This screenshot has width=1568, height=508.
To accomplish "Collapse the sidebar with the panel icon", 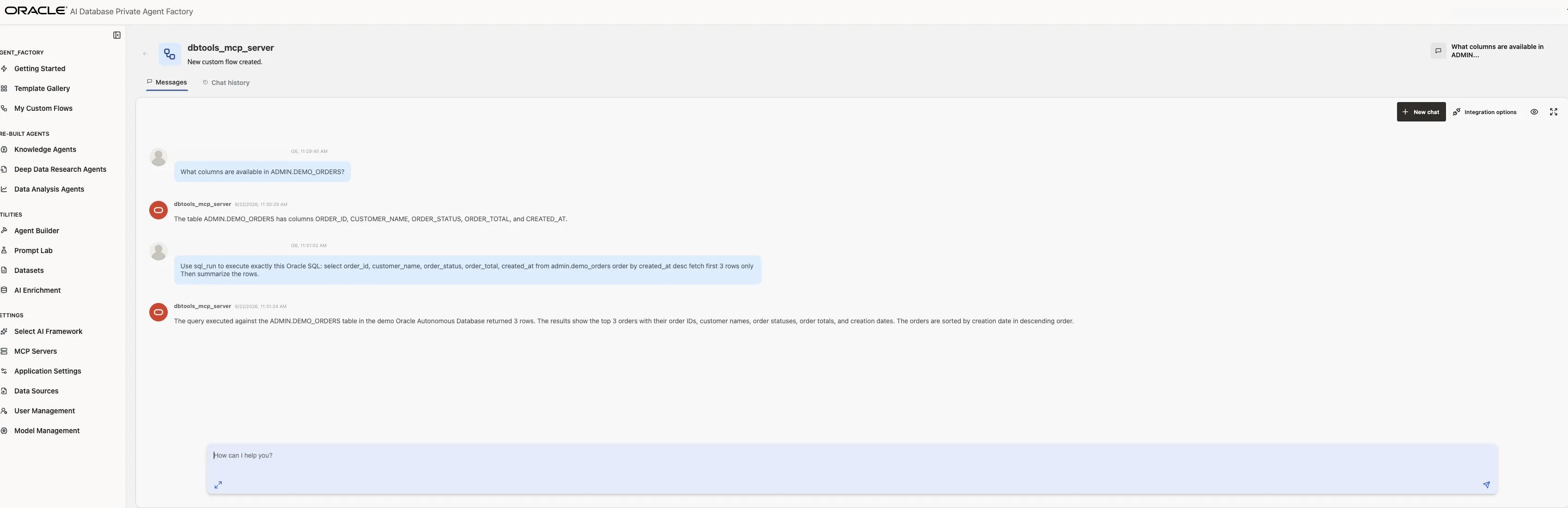I will coord(117,35).
